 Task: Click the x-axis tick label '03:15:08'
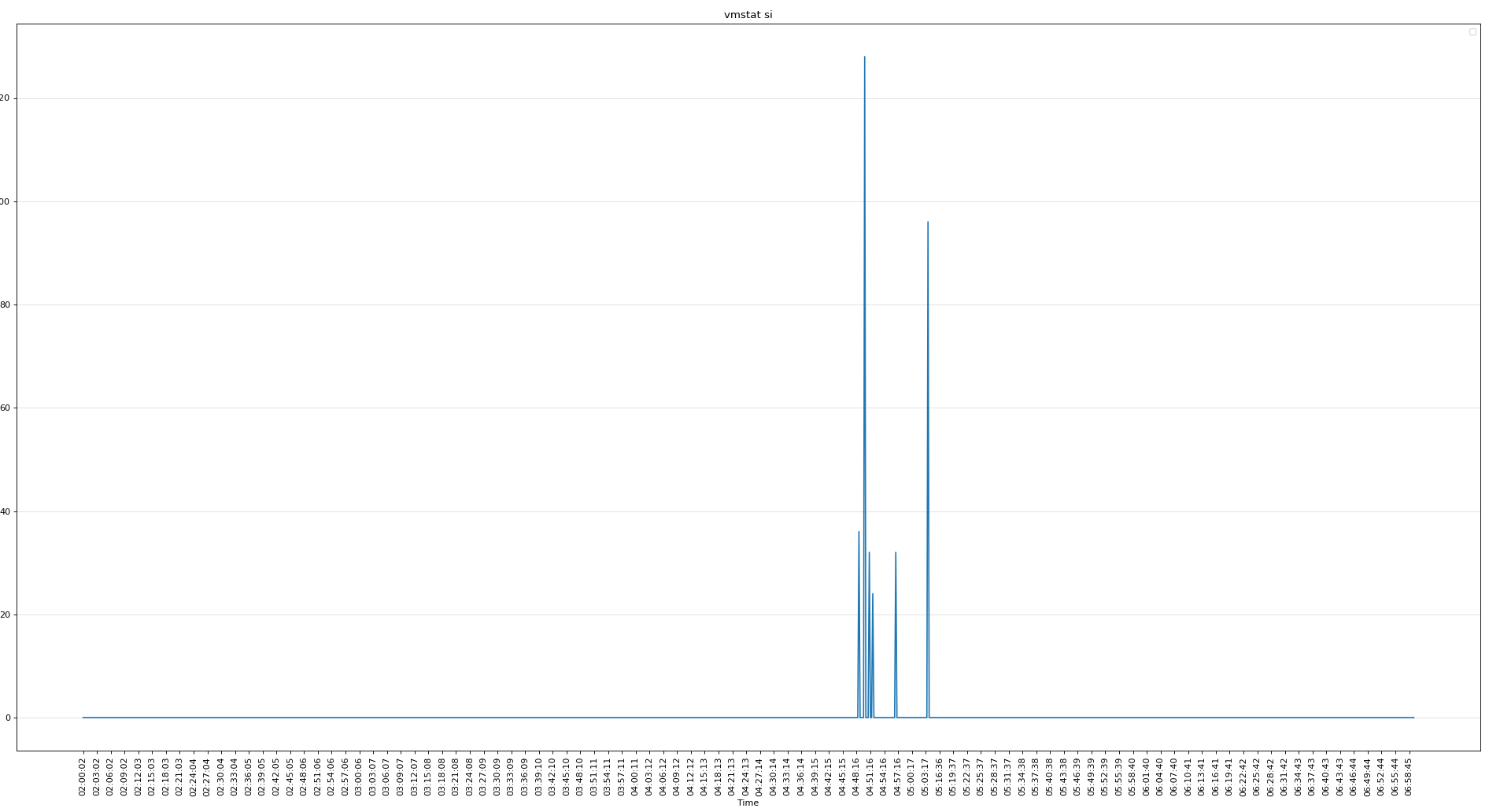point(428,777)
